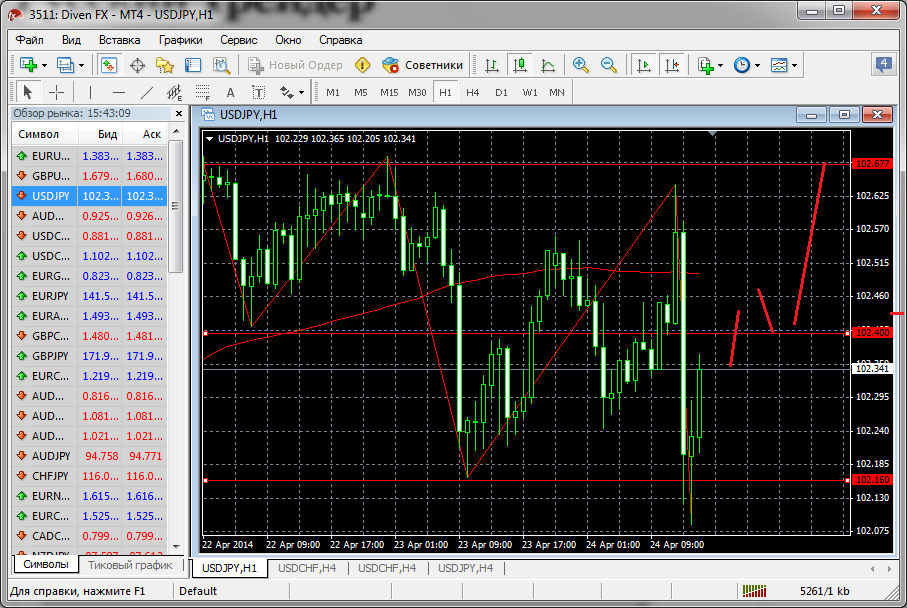Screen dimensions: 907x608
Task: Switch to the Тиковый график tab
Action: pos(130,565)
